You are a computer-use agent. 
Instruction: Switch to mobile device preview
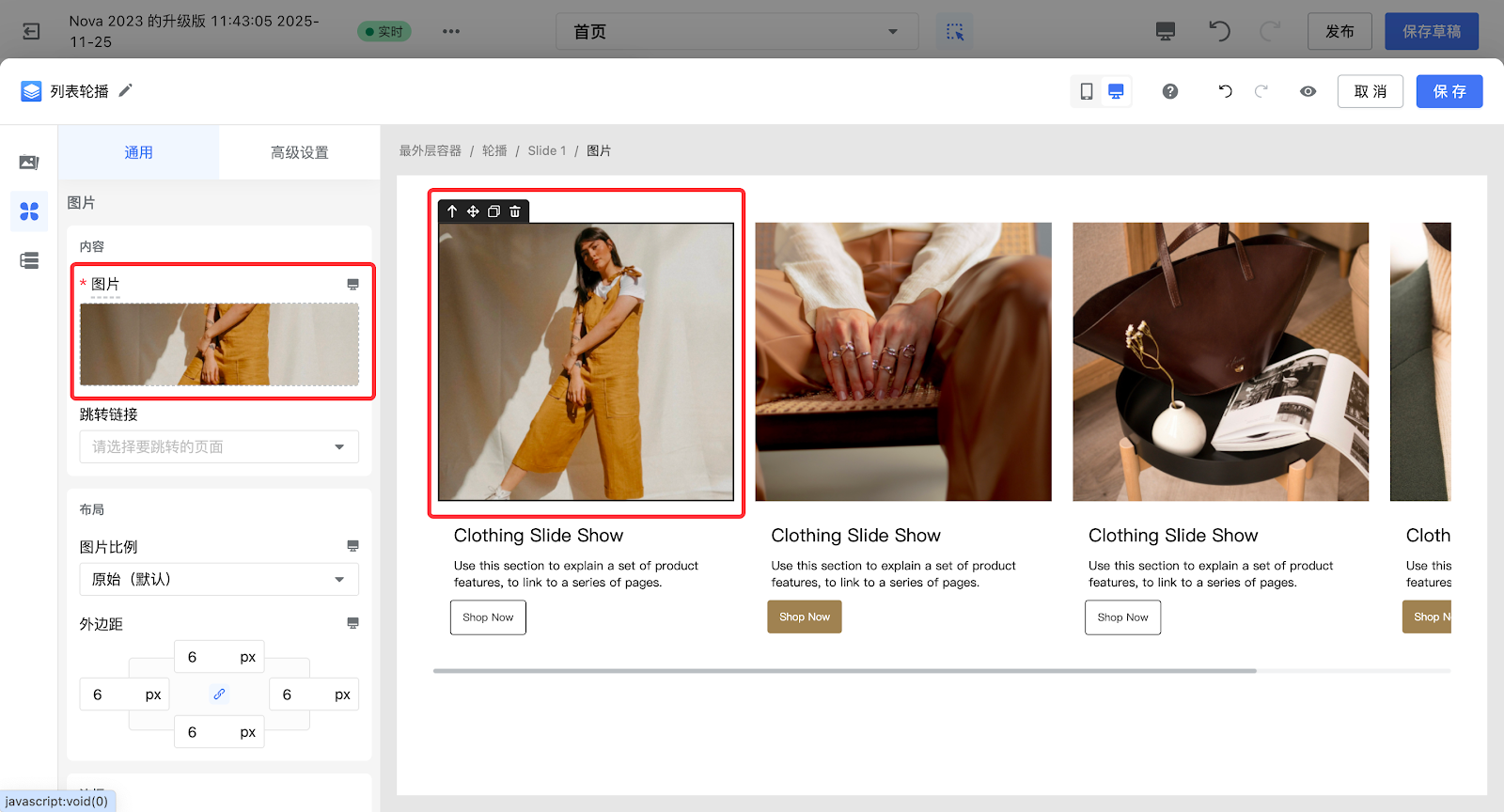1087,91
